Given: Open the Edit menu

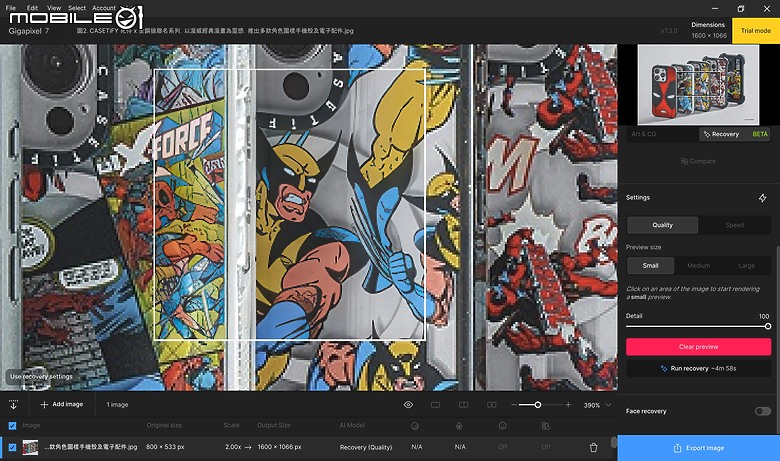Looking at the screenshot, I should [32, 8].
